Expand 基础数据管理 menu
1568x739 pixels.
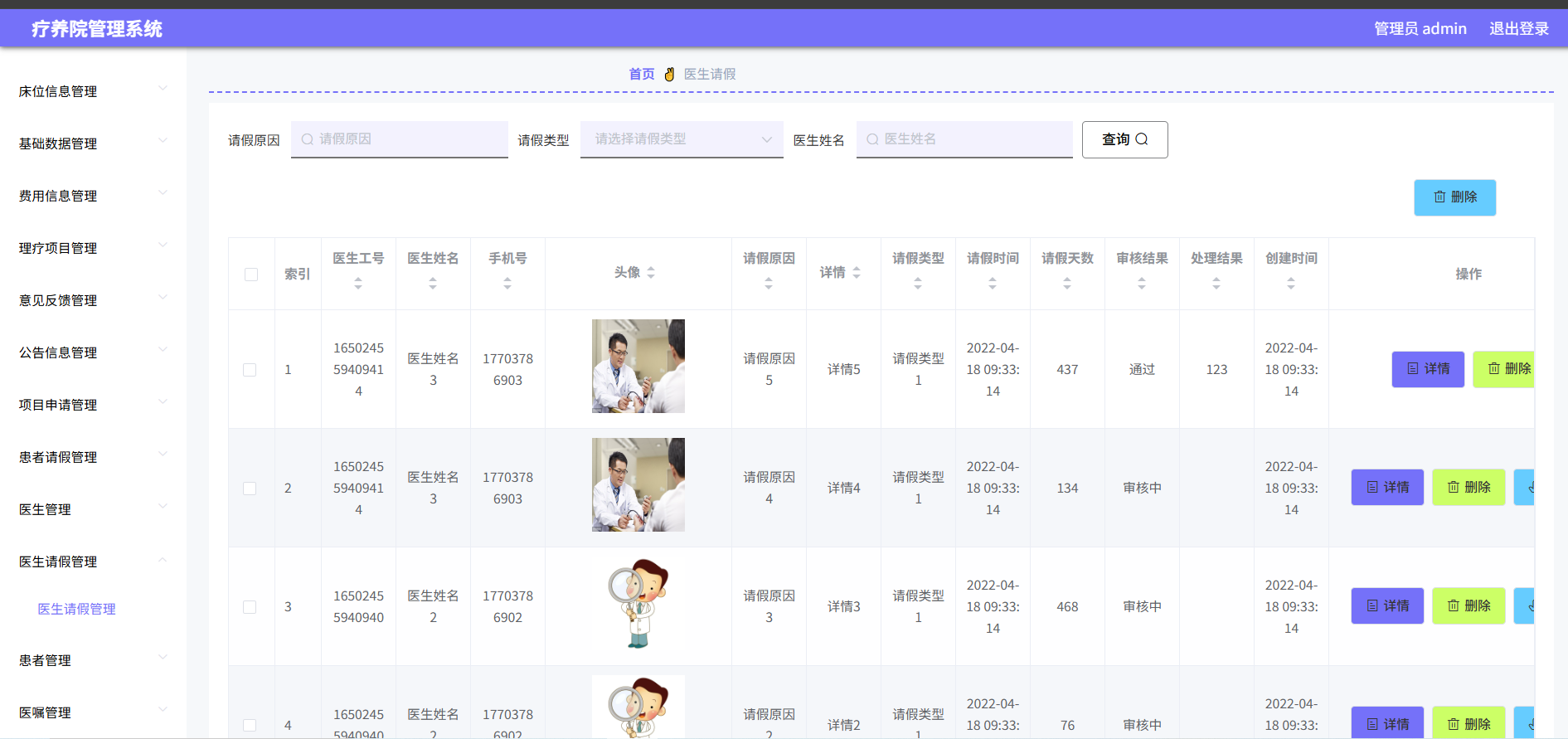[93, 143]
